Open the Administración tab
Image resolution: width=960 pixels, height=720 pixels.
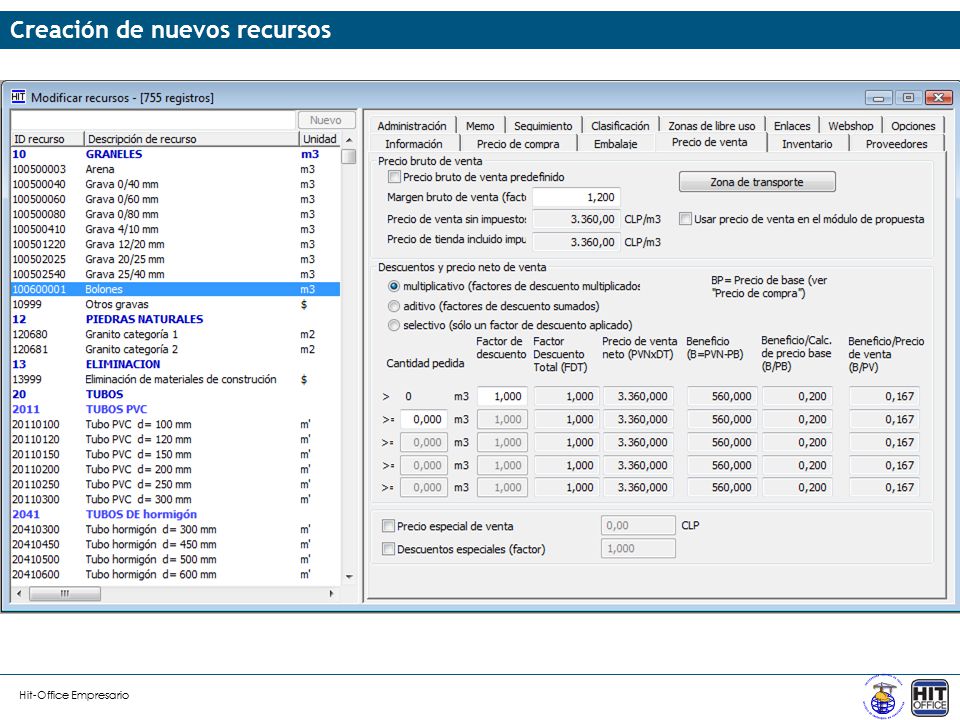pos(411,126)
